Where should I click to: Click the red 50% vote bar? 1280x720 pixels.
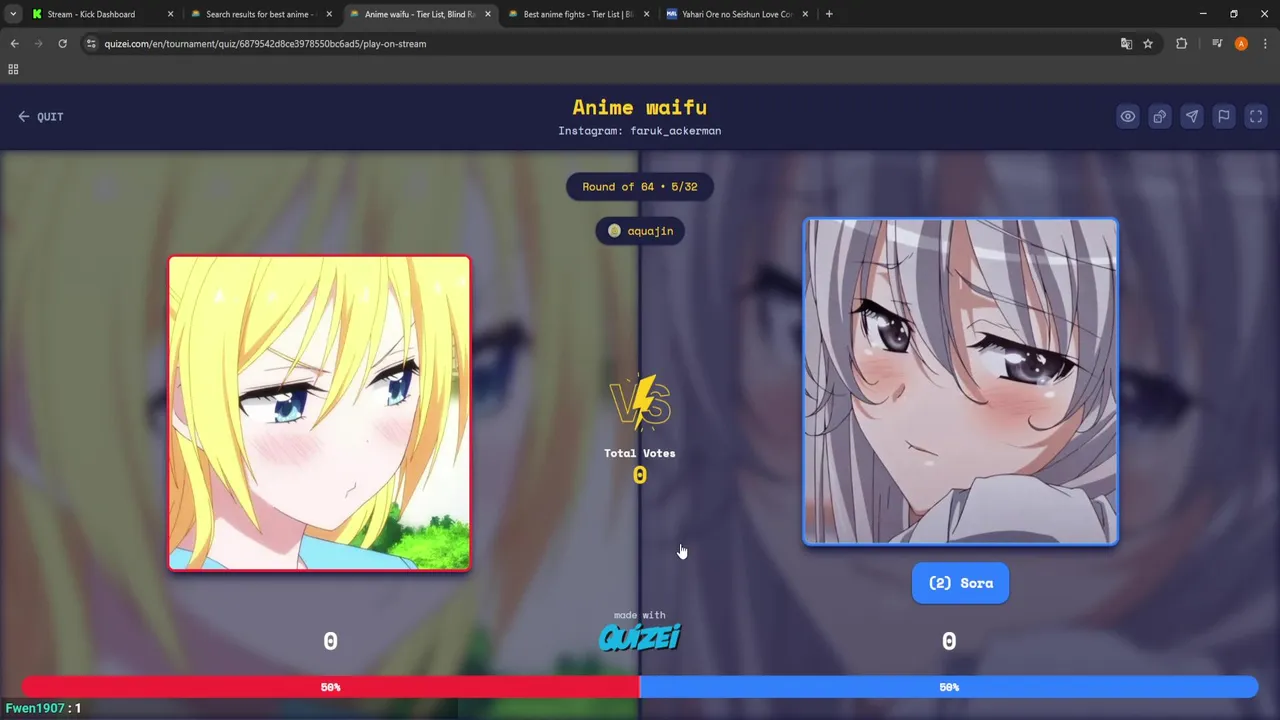330,687
